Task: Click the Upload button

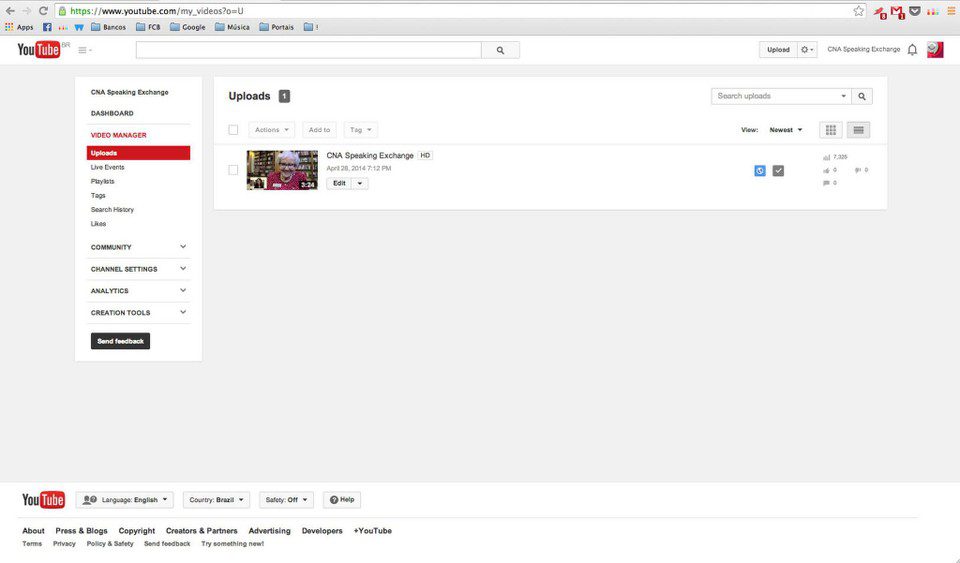Action: click(778, 50)
